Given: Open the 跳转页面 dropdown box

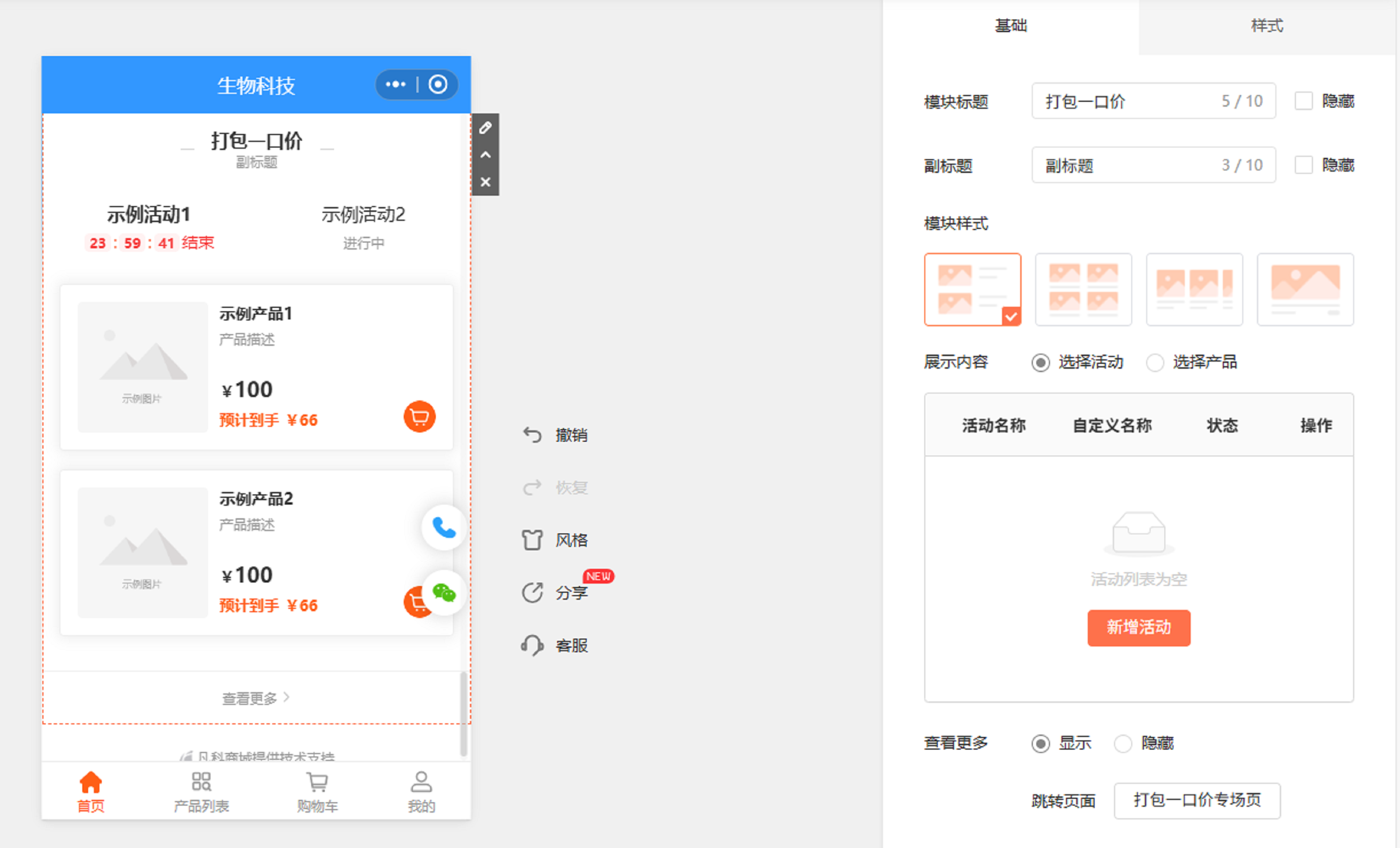Looking at the screenshot, I should 1196,800.
